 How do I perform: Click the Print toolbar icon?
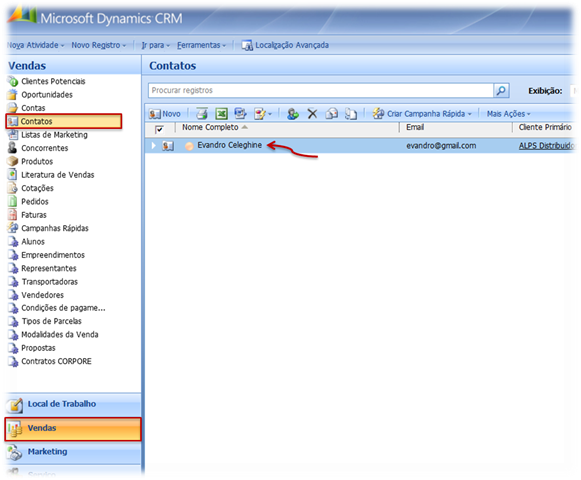[x=202, y=113]
